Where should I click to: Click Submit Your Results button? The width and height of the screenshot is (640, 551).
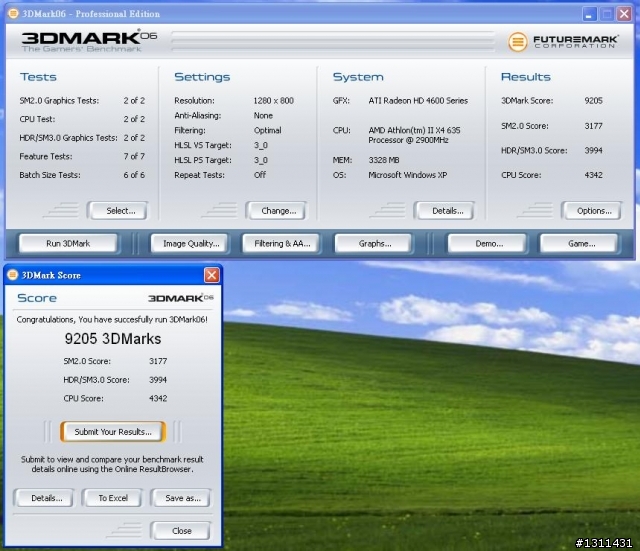pos(113,432)
